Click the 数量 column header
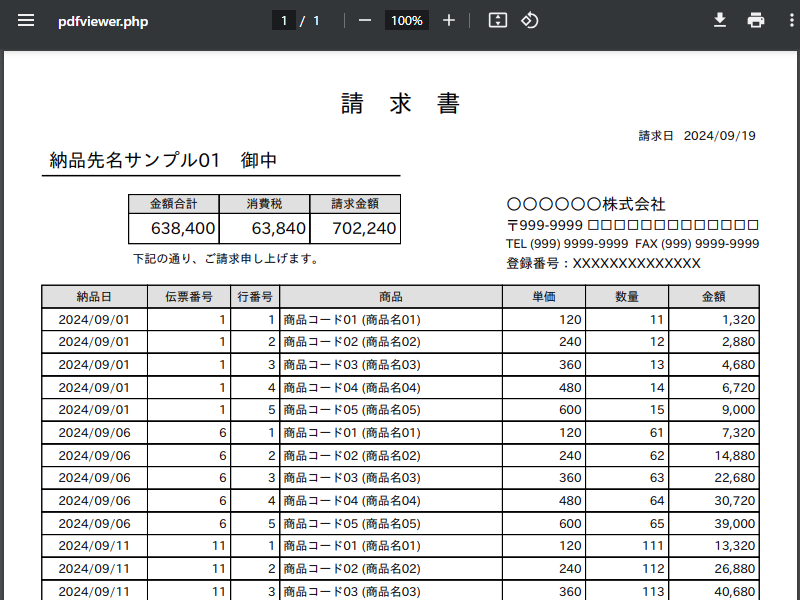Image resolution: width=800 pixels, height=600 pixels. (x=627, y=296)
